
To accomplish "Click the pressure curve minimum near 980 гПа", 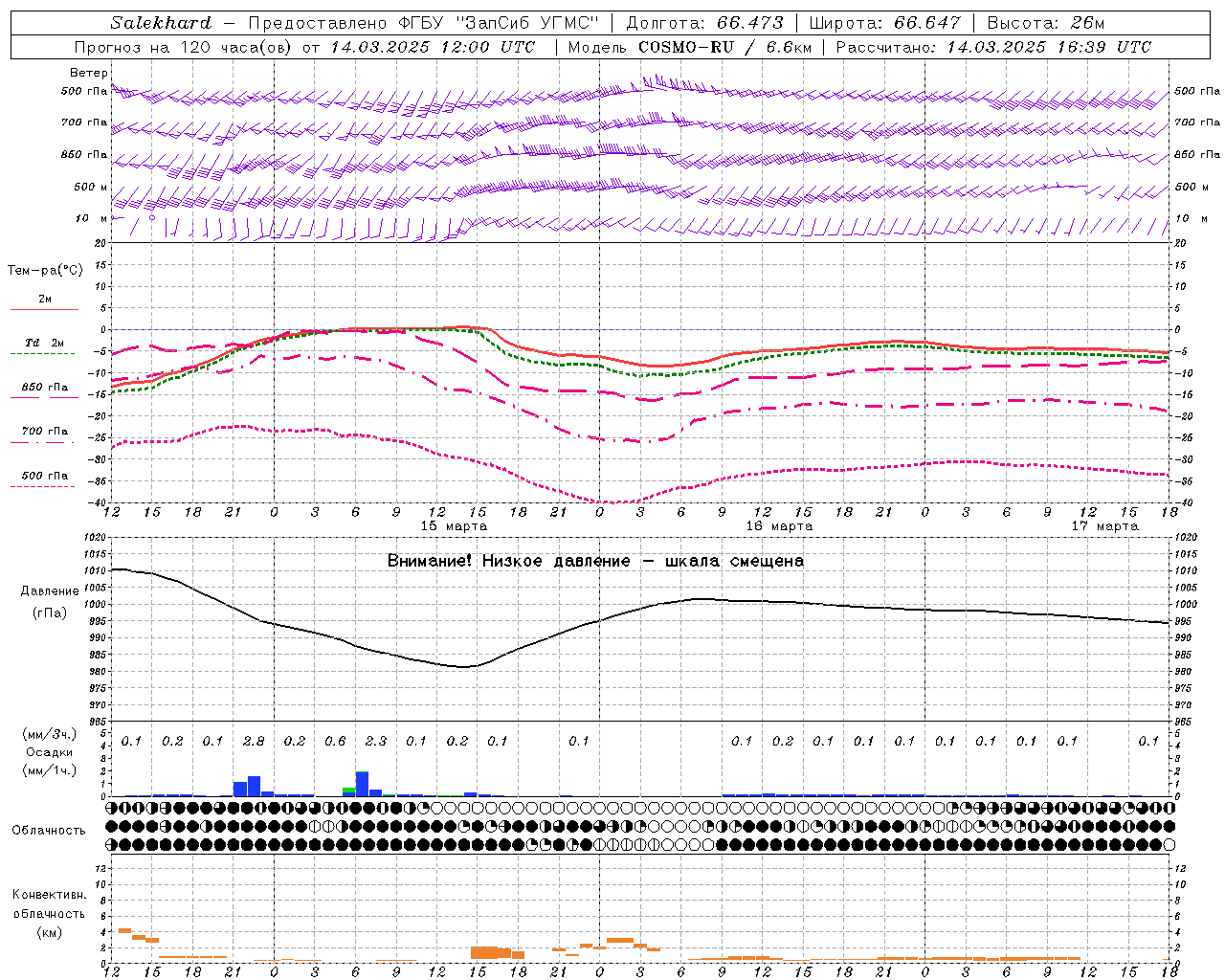I will pyautogui.click(x=464, y=667).
